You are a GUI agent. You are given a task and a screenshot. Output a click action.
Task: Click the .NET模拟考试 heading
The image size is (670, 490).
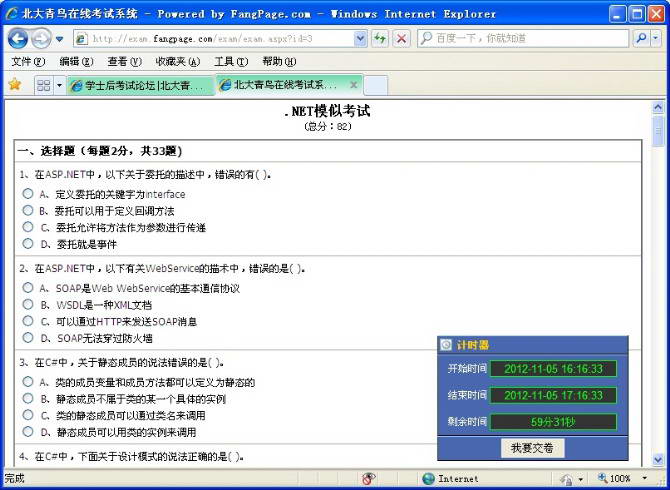(x=328, y=111)
